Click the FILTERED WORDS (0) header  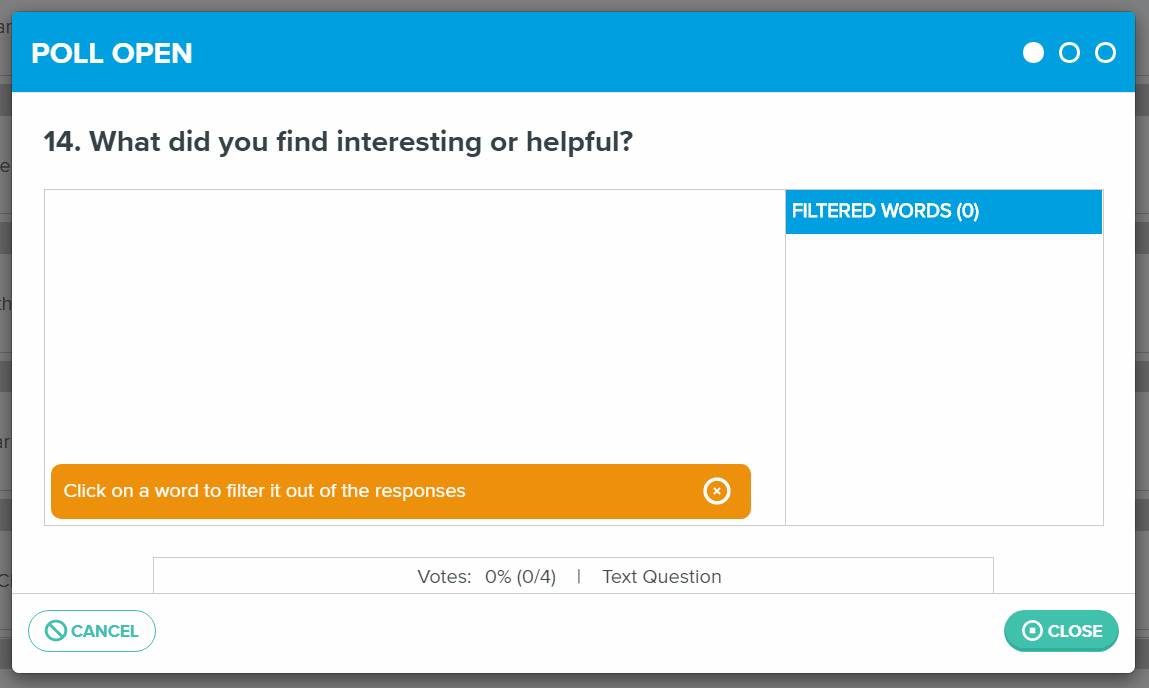tap(944, 212)
